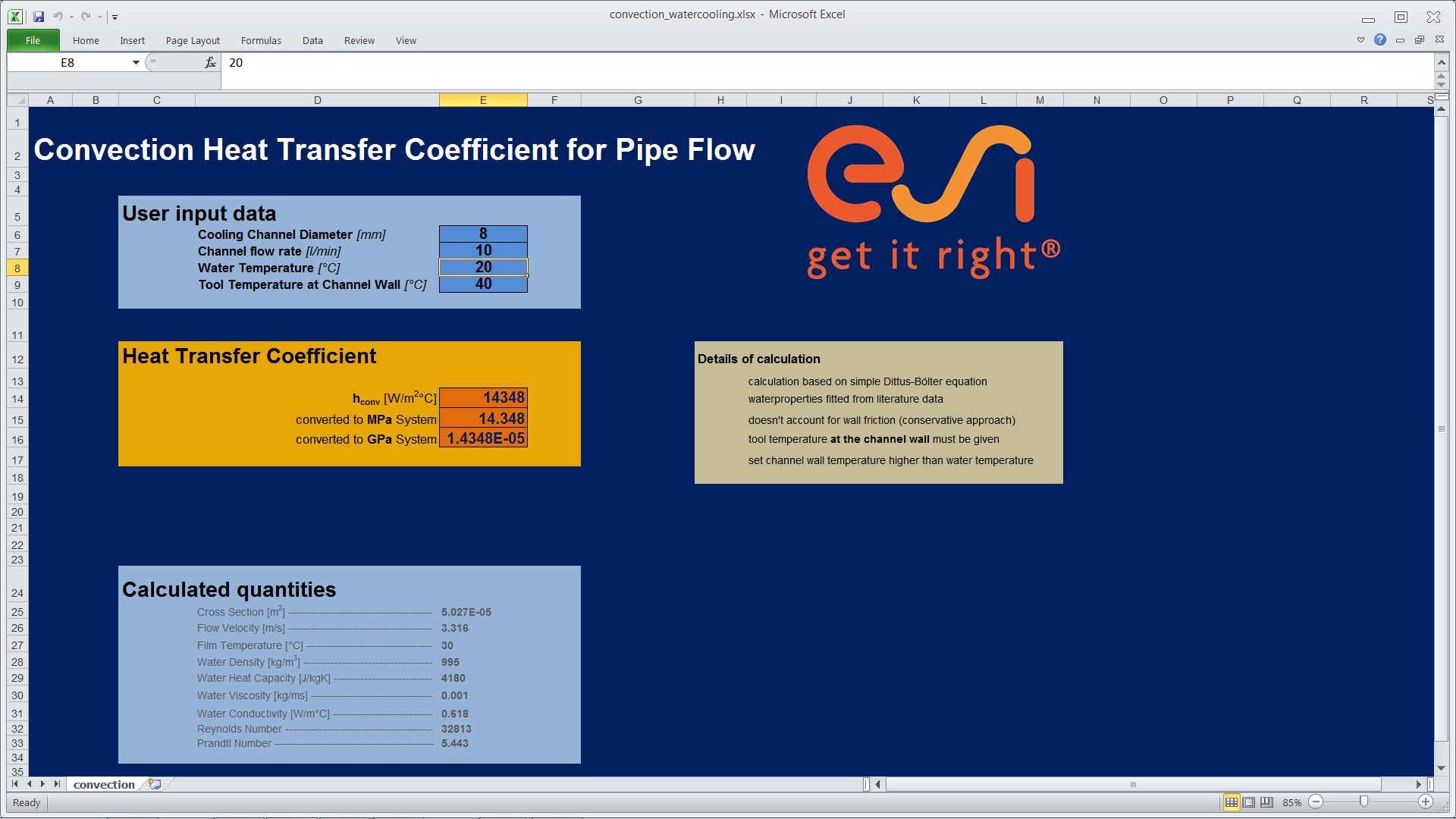1456x819 pixels.
Task: Select the Review ribbon tab
Action: (x=357, y=40)
